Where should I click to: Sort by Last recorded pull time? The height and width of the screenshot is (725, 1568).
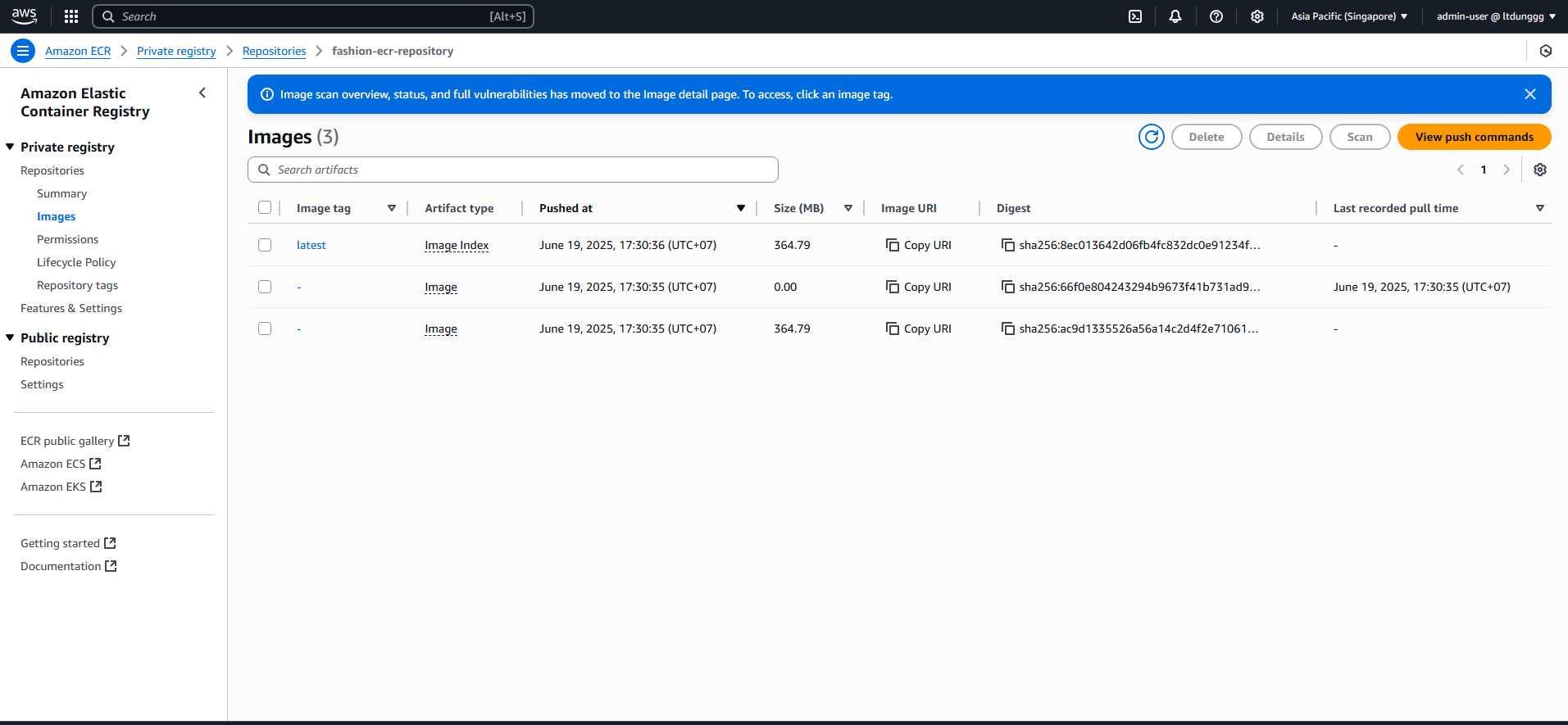pyautogui.click(x=1540, y=208)
